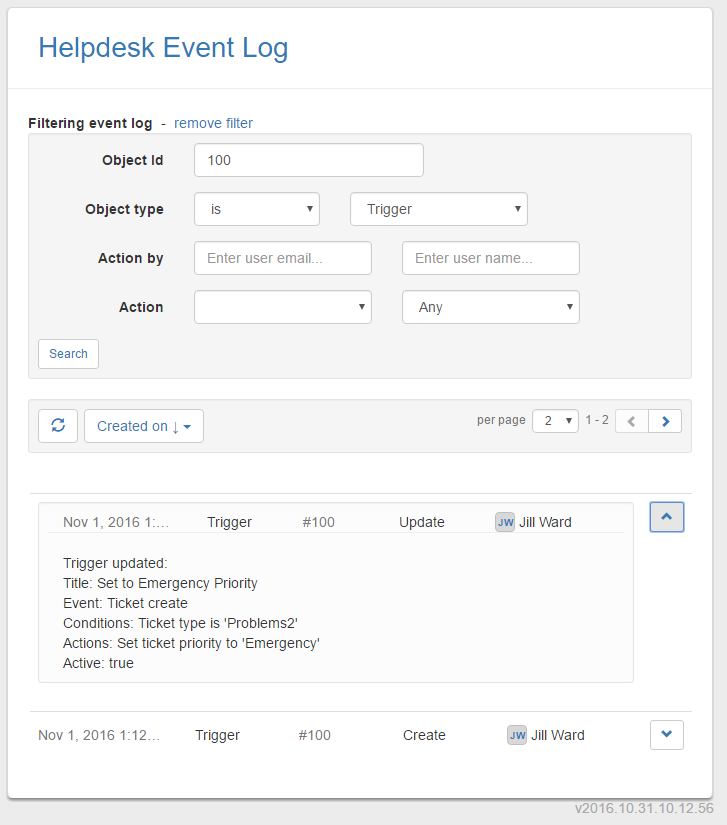Focus the user name input field
Image resolution: width=727 pixels, height=825 pixels.
490,258
